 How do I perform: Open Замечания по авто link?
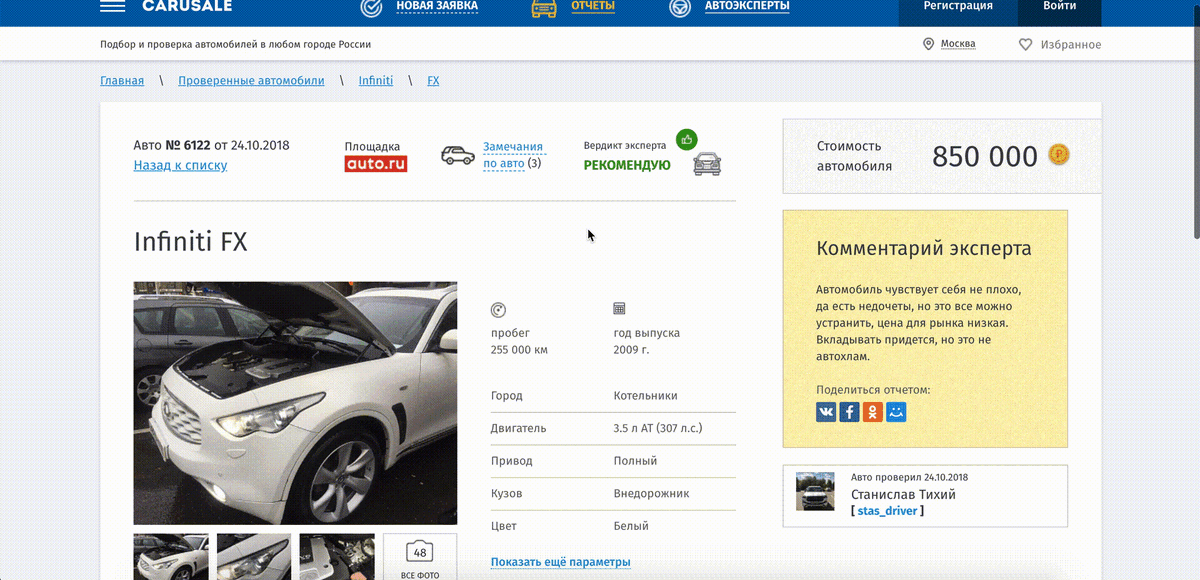(x=513, y=155)
